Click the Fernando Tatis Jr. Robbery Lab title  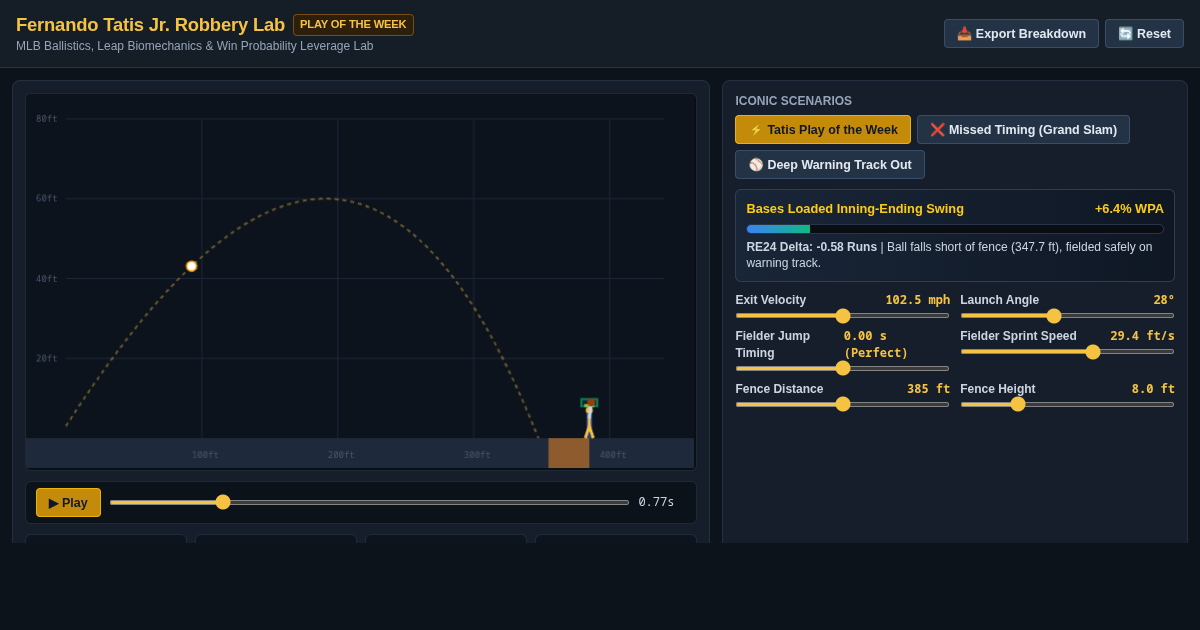150,25
